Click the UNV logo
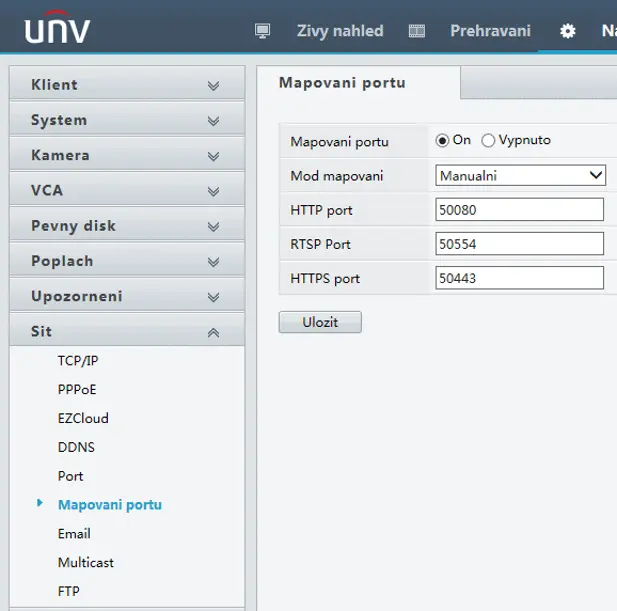The height and width of the screenshot is (611, 617). point(57,27)
